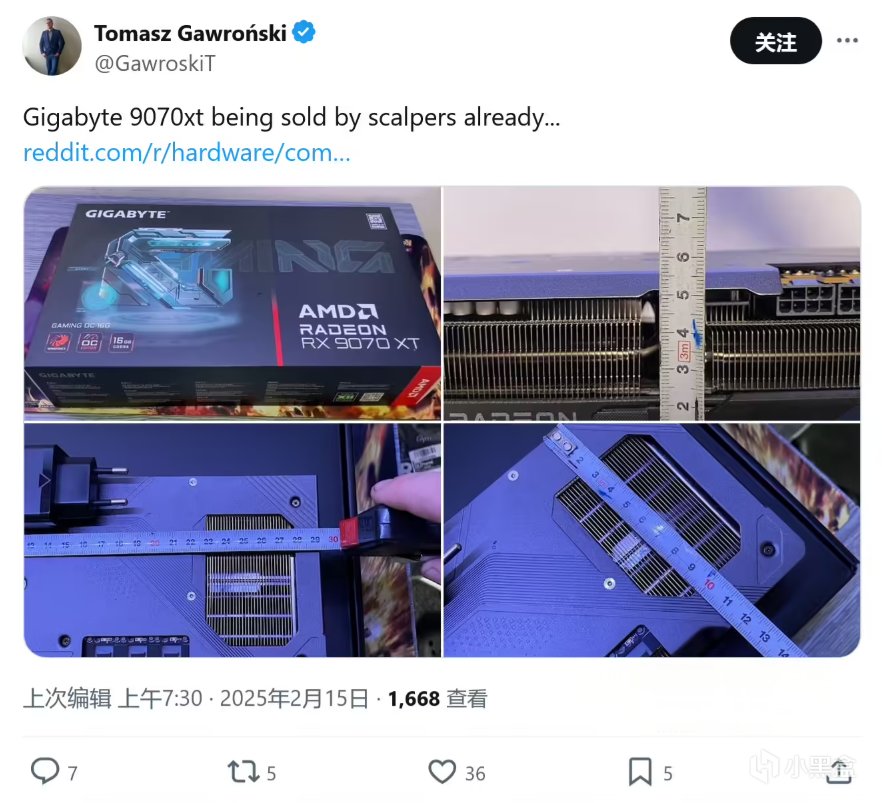Click the 1,668 查看 view count
This screenshot has width=882, height=803.
pyautogui.click(x=438, y=698)
